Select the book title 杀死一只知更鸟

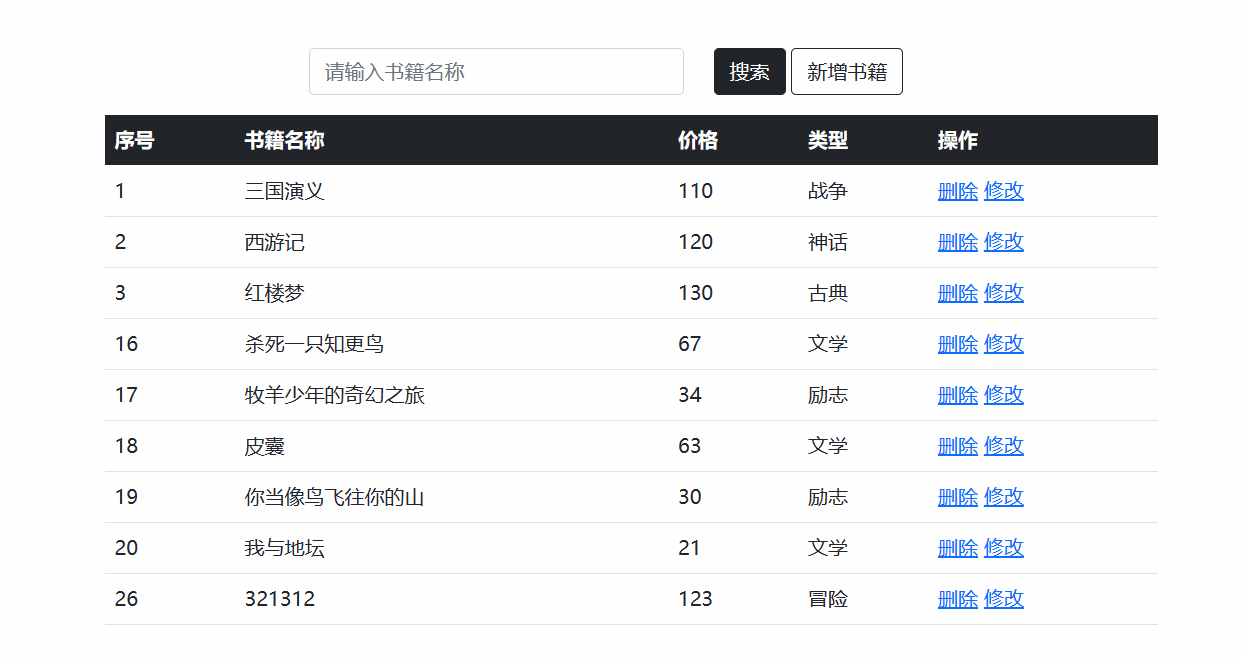(x=315, y=344)
